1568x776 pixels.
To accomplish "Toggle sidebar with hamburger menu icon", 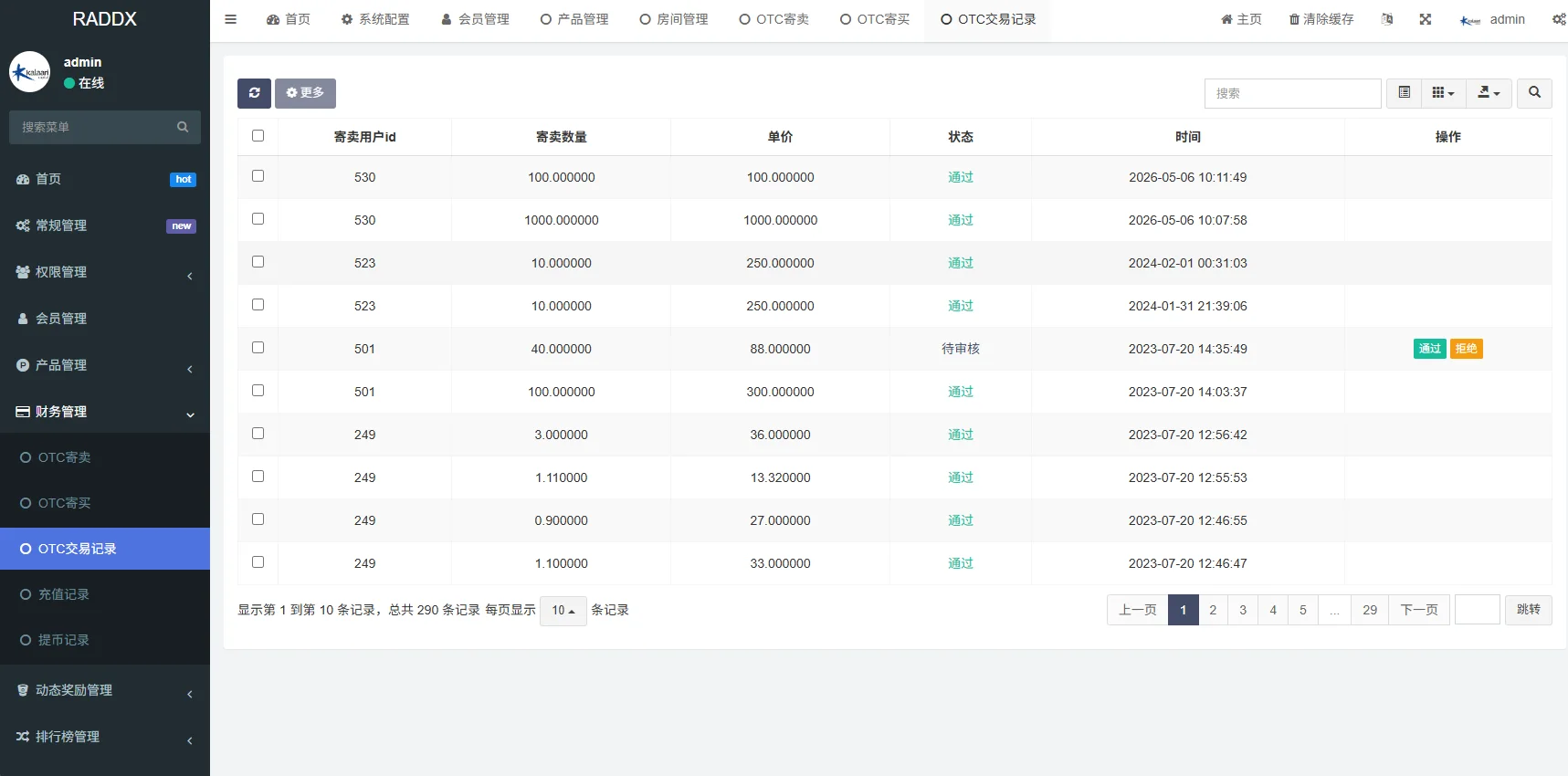I will click(x=231, y=19).
